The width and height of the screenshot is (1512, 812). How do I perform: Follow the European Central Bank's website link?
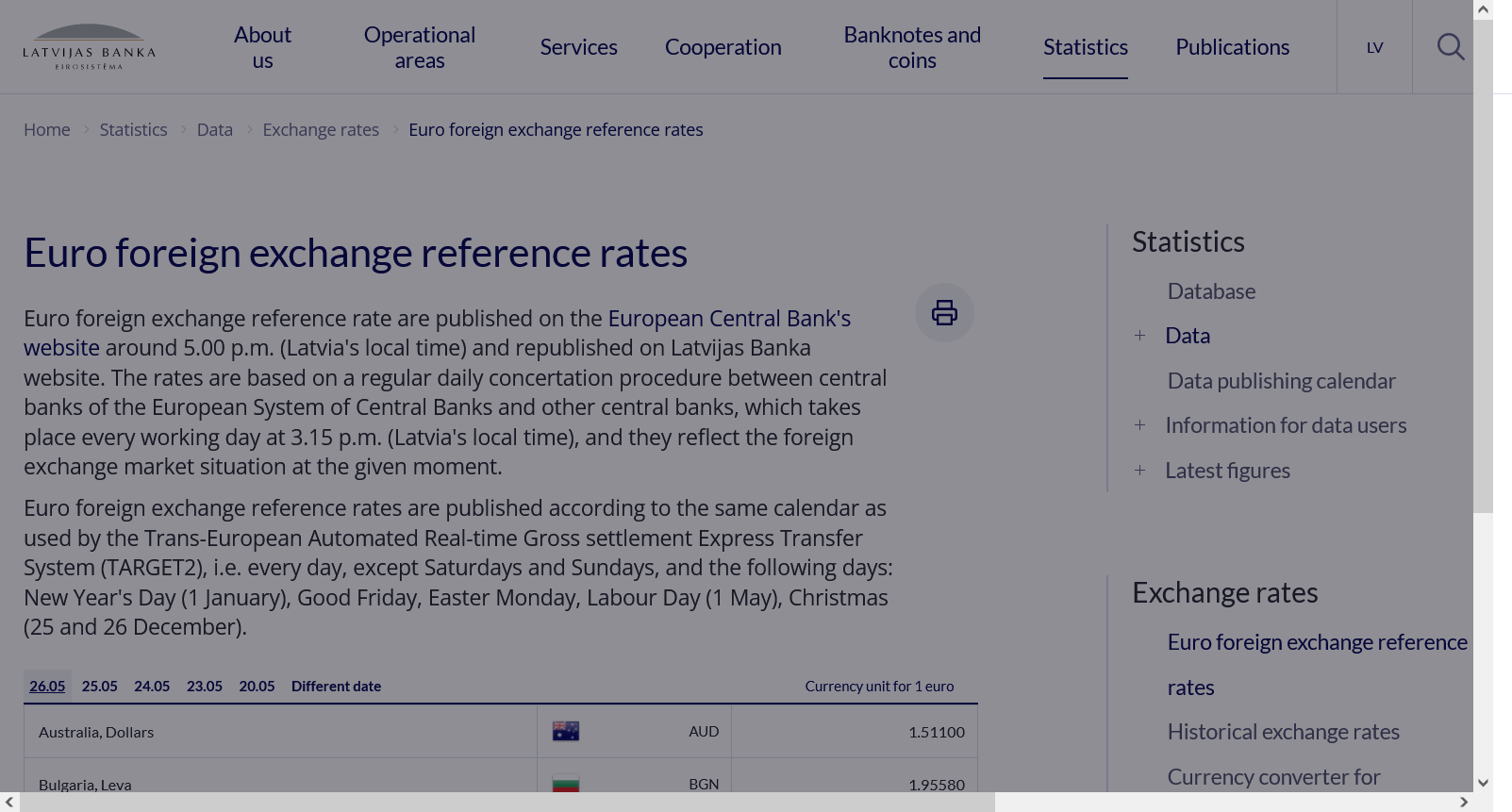pyautogui.click(x=728, y=319)
